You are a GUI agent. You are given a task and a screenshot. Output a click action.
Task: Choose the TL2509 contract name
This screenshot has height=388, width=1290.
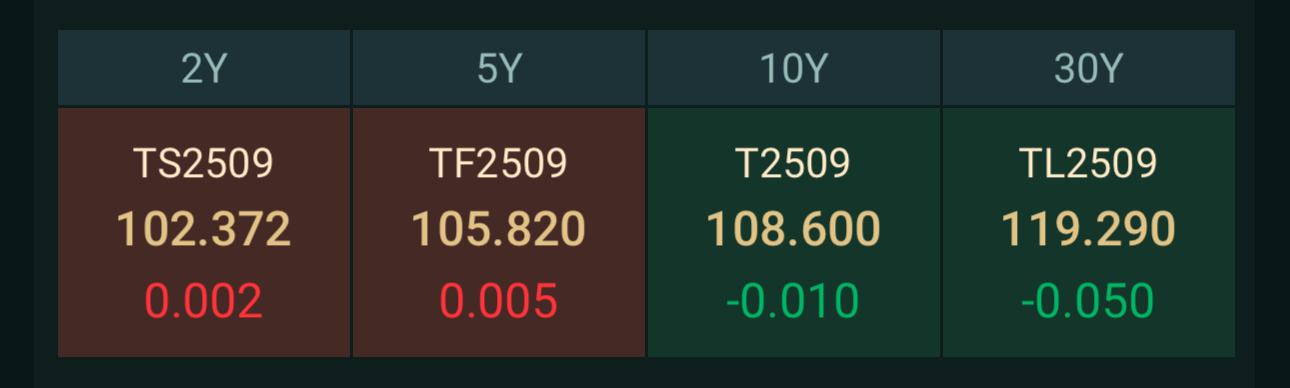(x=1089, y=164)
